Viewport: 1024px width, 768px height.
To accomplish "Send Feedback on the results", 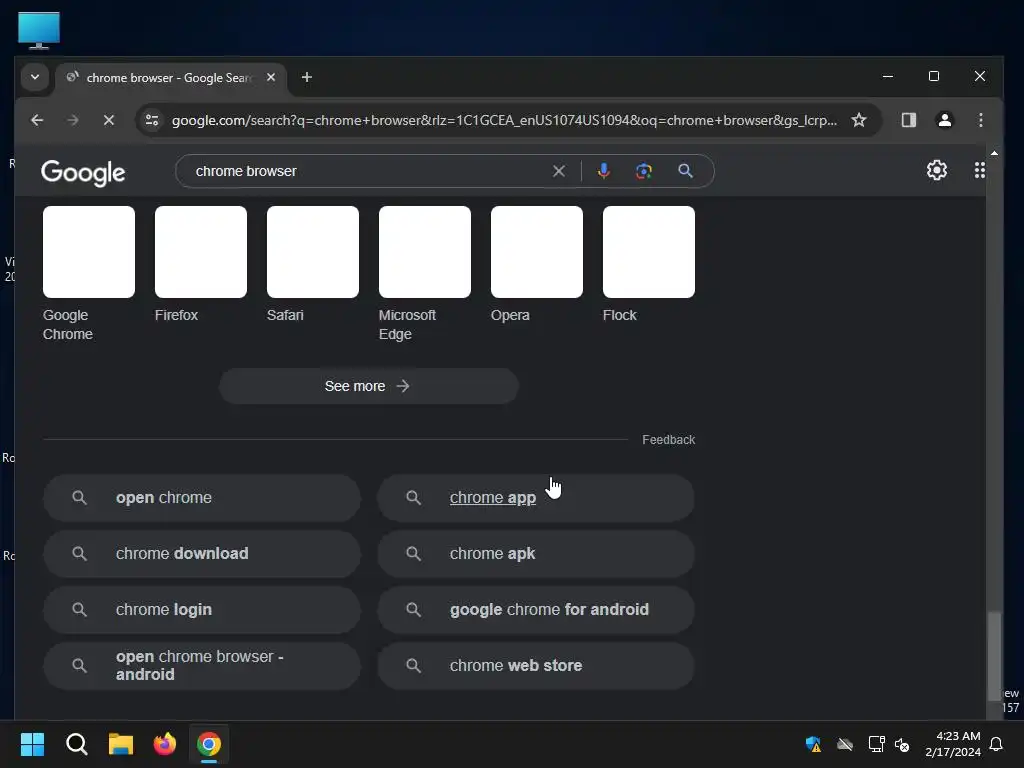I will (668, 440).
